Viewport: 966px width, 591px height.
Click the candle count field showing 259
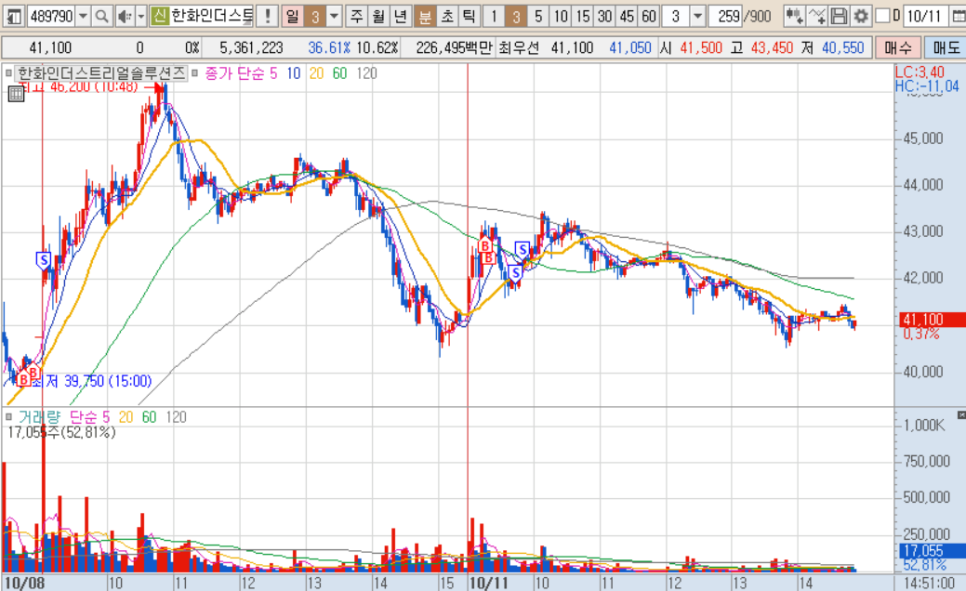tap(725, 16)
